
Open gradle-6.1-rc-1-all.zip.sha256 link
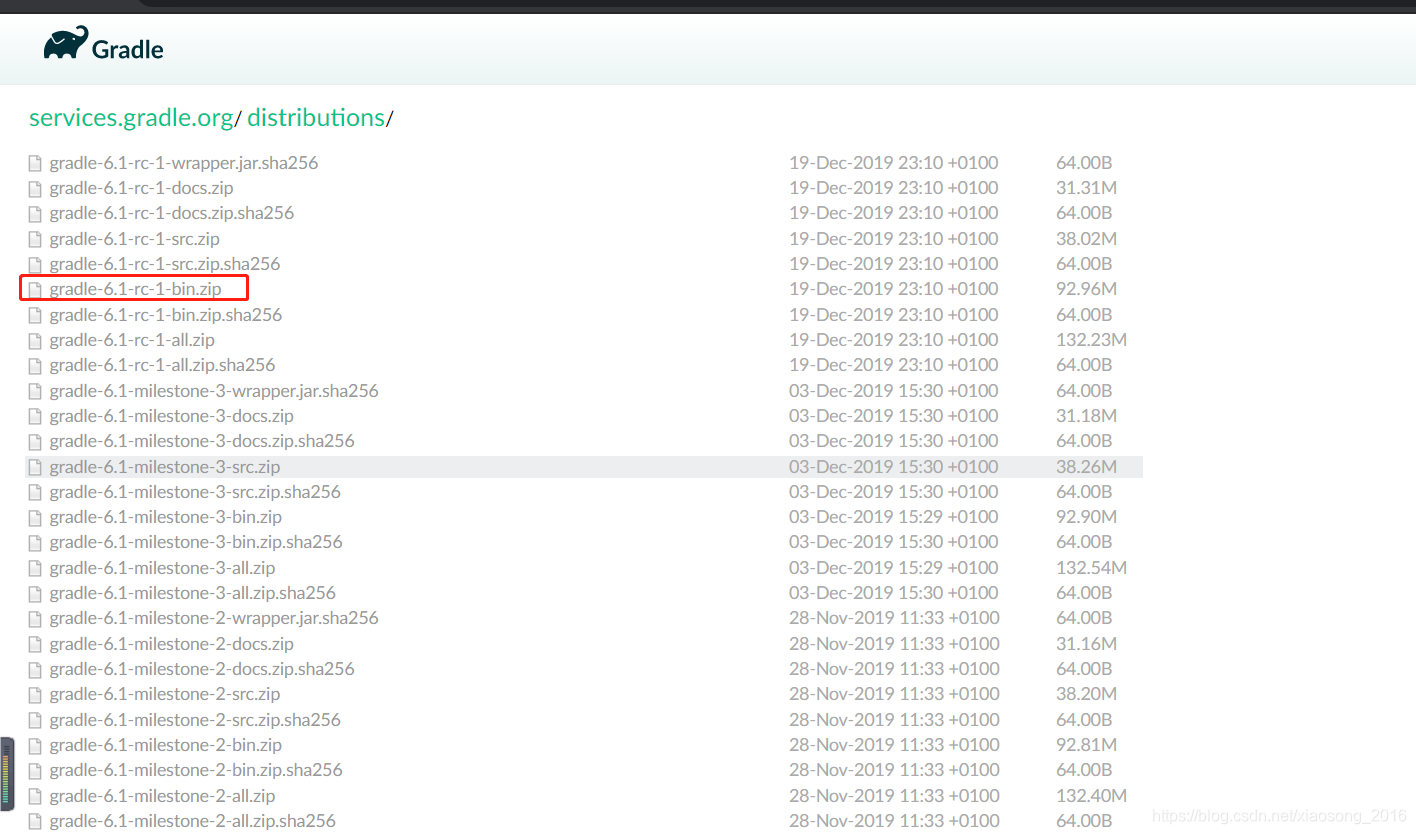[x=163, y=365]
